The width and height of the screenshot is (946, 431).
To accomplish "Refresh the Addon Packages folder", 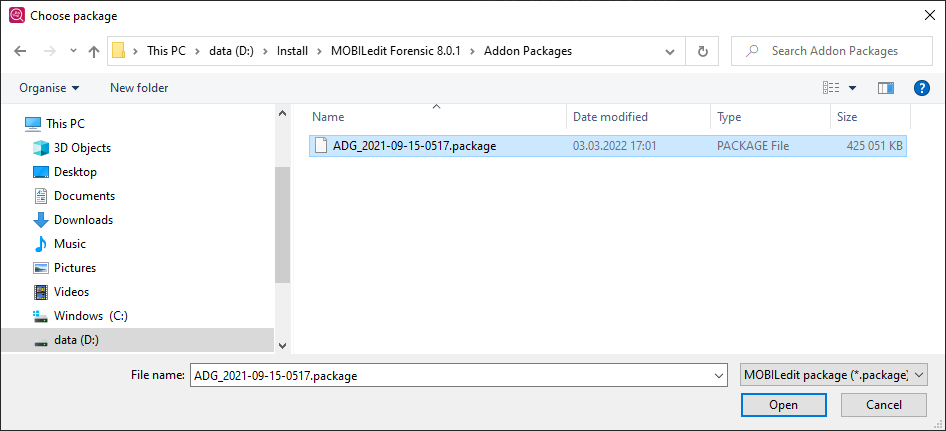I will [703, 51].
